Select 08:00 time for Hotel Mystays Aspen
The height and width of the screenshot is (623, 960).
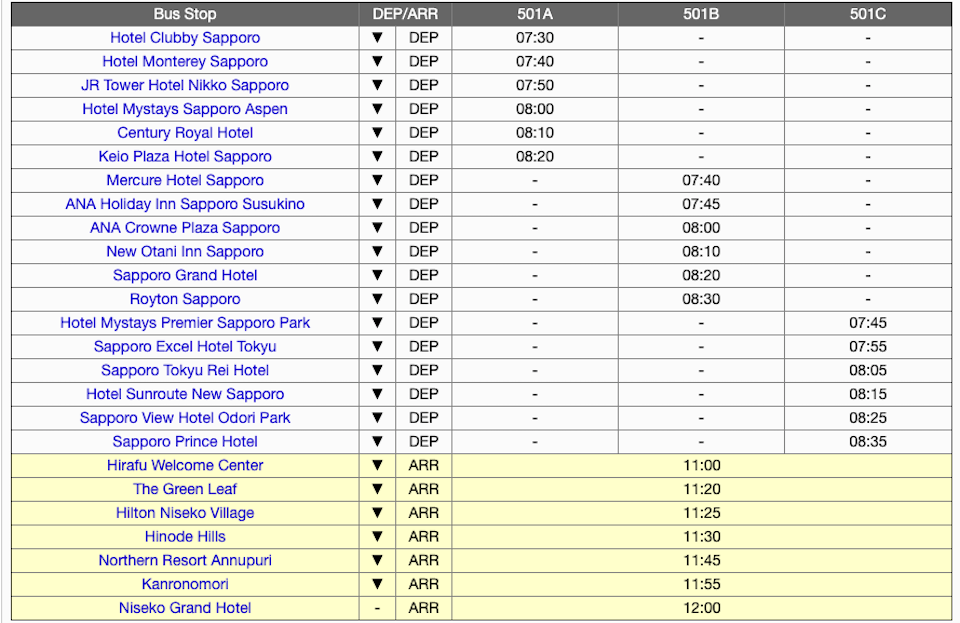pos(535,109)
